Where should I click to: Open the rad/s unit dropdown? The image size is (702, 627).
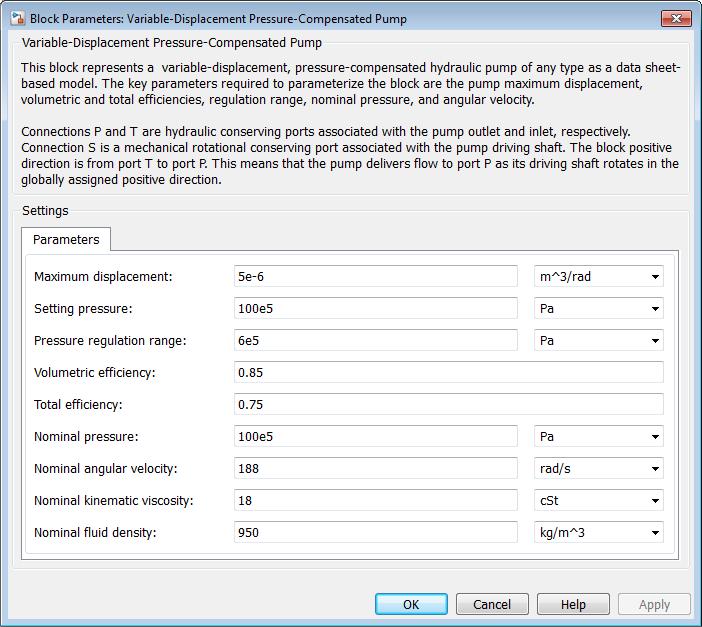coord(598,469)
